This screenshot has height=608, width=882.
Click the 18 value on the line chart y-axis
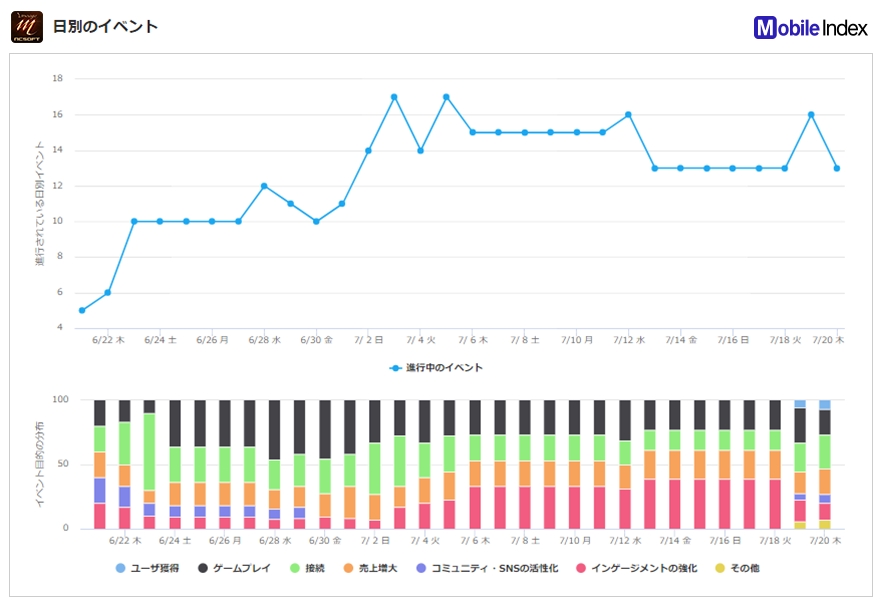coord(58,79)
